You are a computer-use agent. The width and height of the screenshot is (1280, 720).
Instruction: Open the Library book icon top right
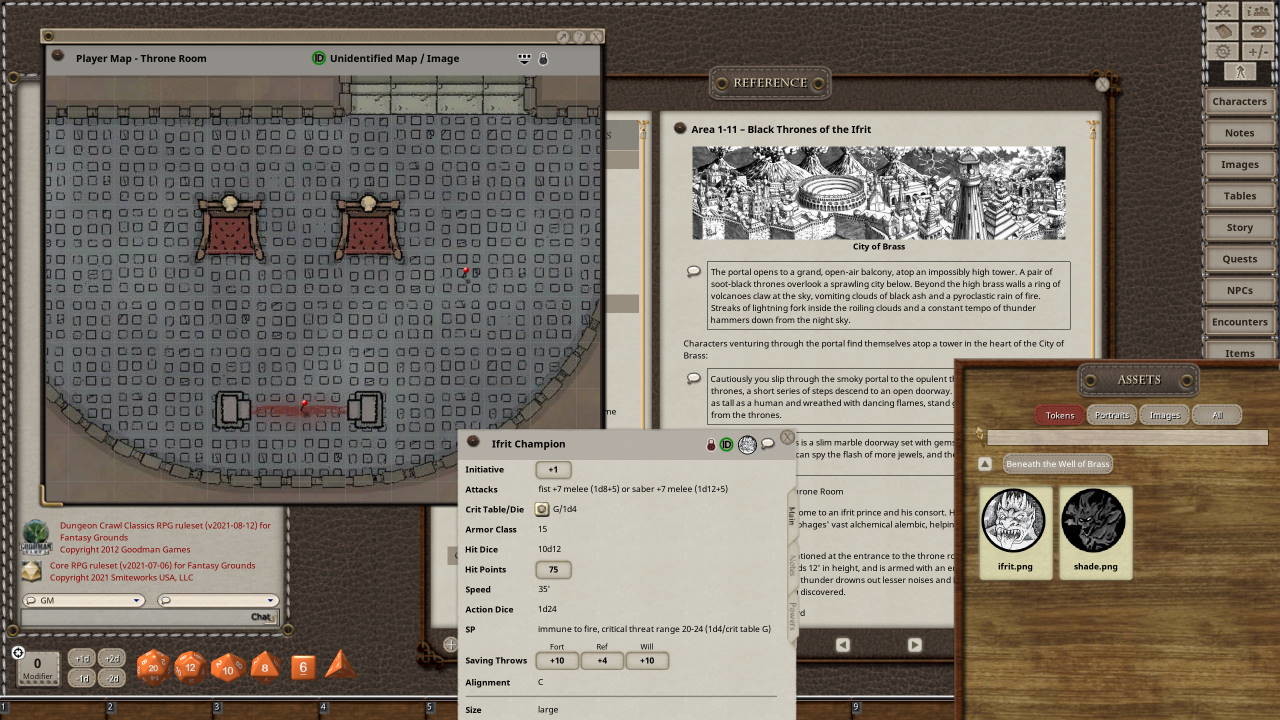click(1222, 30)
